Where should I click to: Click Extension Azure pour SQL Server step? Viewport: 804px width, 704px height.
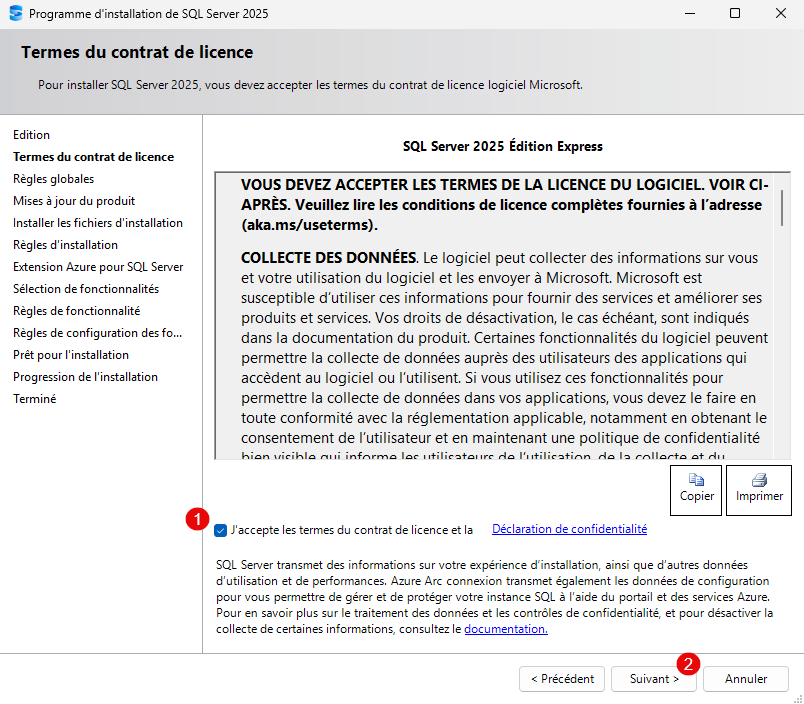click(x=98, y=267)
